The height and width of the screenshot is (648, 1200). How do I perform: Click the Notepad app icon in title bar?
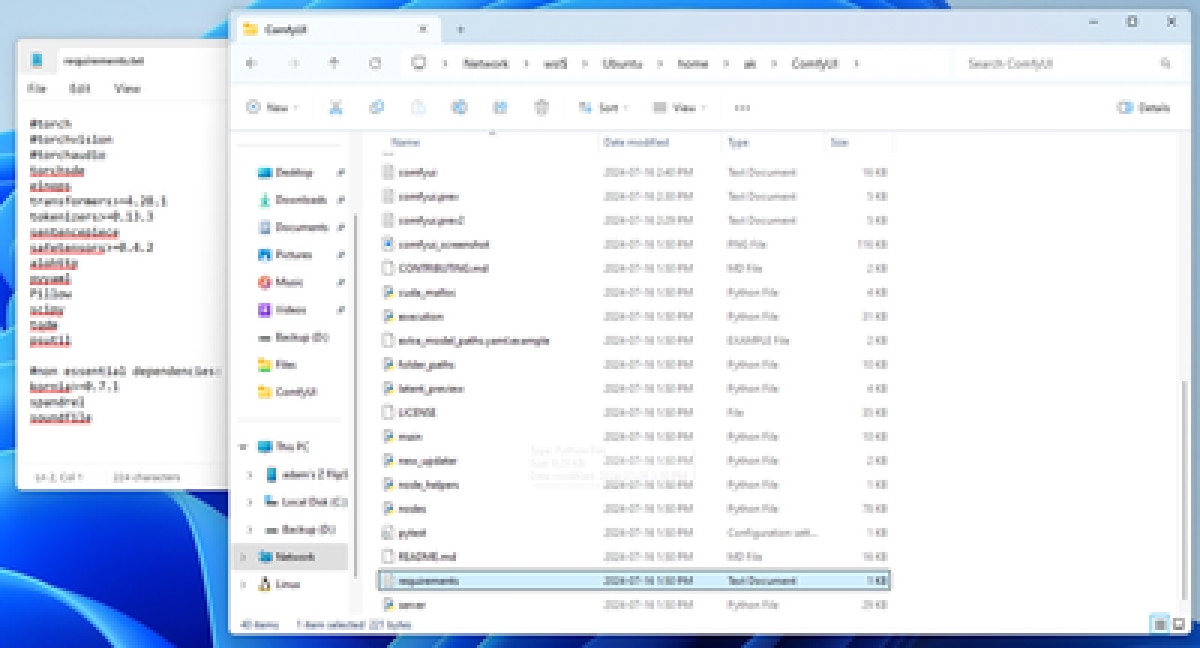tap(37, 60)
